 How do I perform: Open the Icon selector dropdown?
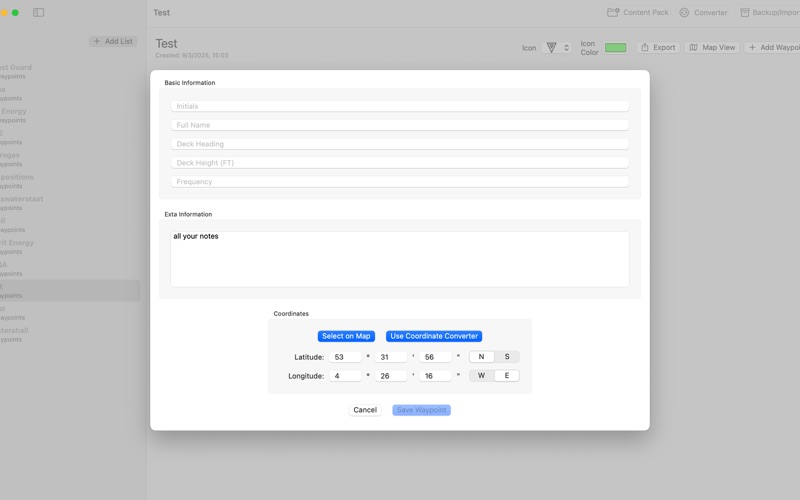[557, 47]
